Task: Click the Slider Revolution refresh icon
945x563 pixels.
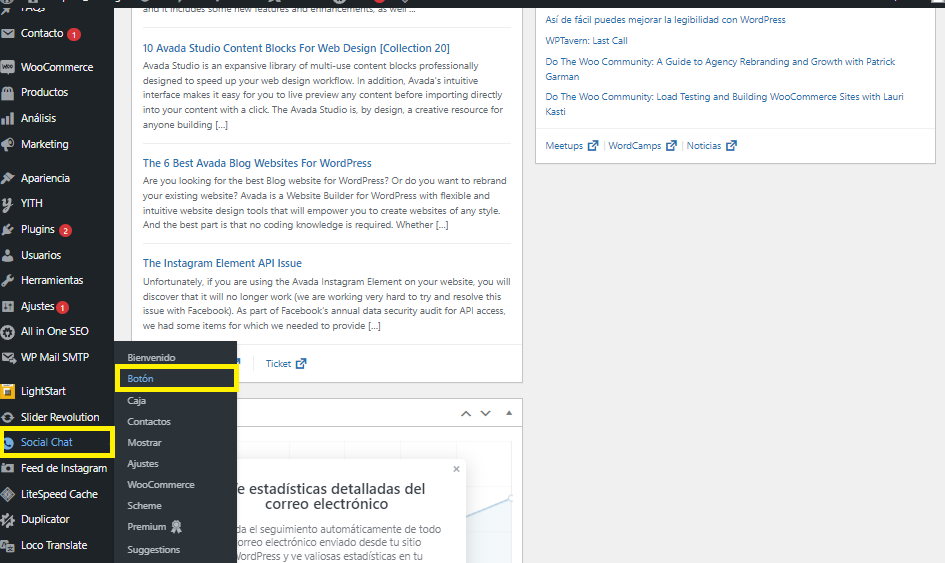Action: (8, 417)
